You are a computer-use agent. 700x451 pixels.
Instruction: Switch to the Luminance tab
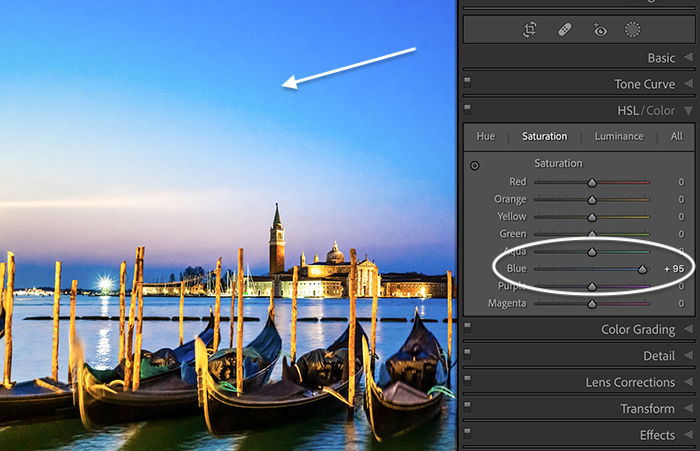click(x=619, y=136)
